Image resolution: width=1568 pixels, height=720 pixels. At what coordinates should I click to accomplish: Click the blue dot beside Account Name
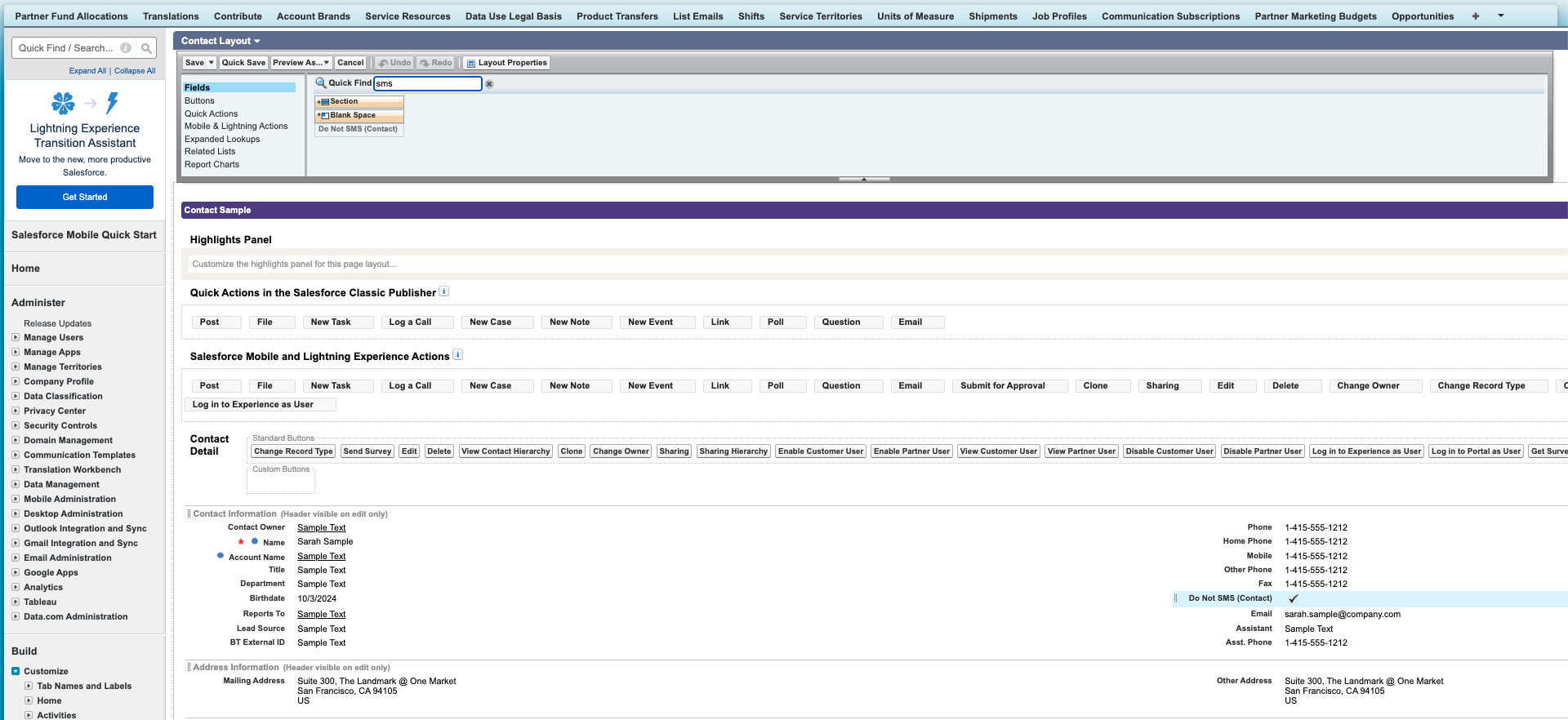click(220, 556)
